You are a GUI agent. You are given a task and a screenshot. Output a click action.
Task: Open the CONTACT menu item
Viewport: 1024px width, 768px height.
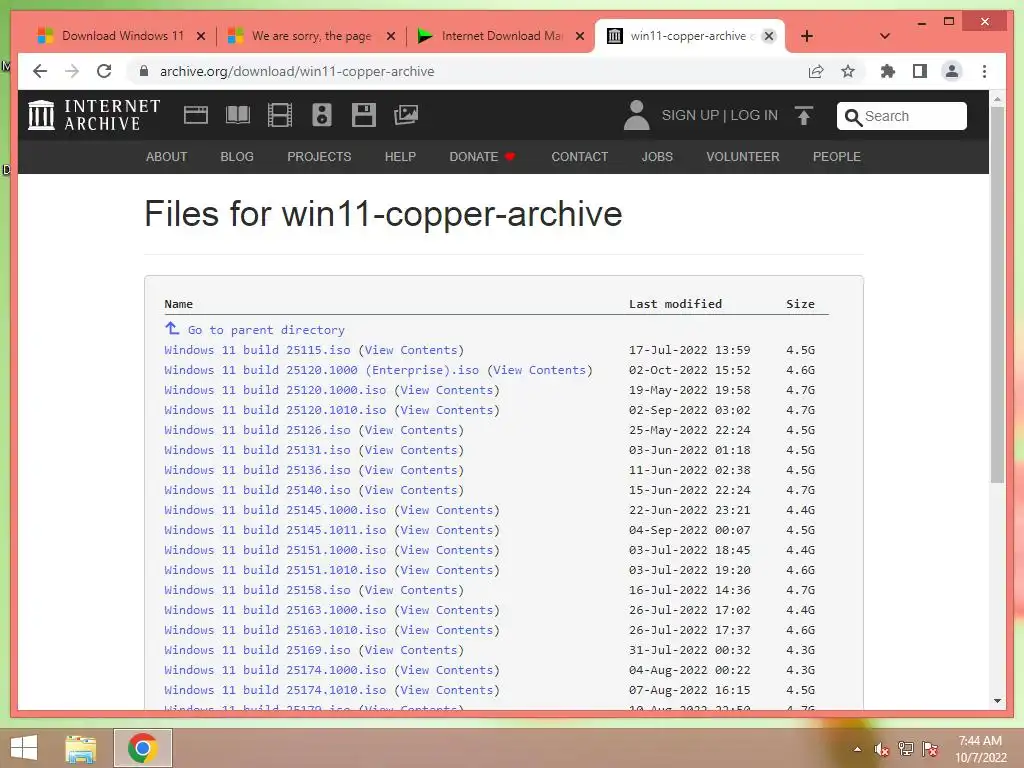[x=580, y=157]
